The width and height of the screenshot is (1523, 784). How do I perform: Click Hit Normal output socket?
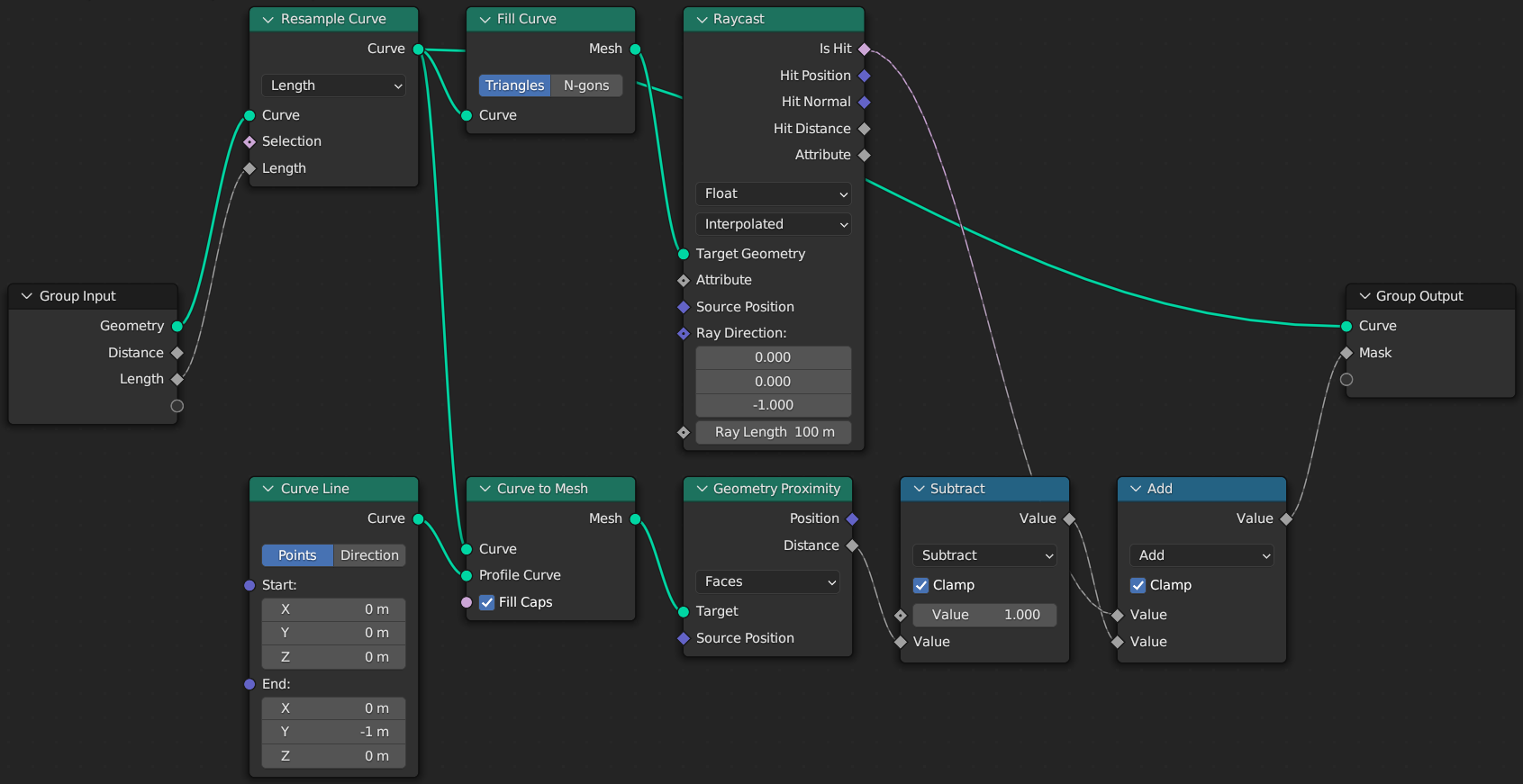click(865, 102)
